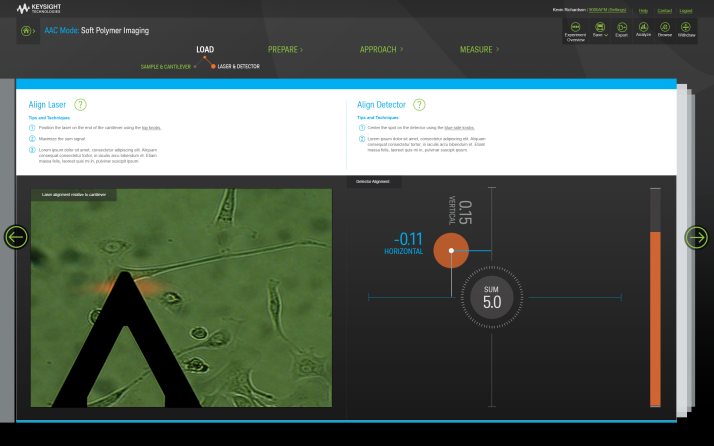The height and width of the screenshot is (446, 714).
Task: Advance to next page with right arrow
Action: 696,237
